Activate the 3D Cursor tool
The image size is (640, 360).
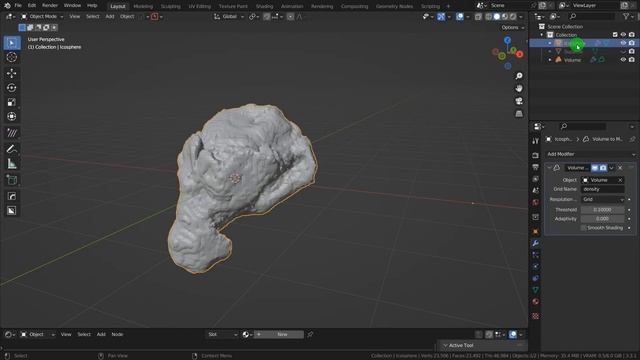(x=12, y=57)
